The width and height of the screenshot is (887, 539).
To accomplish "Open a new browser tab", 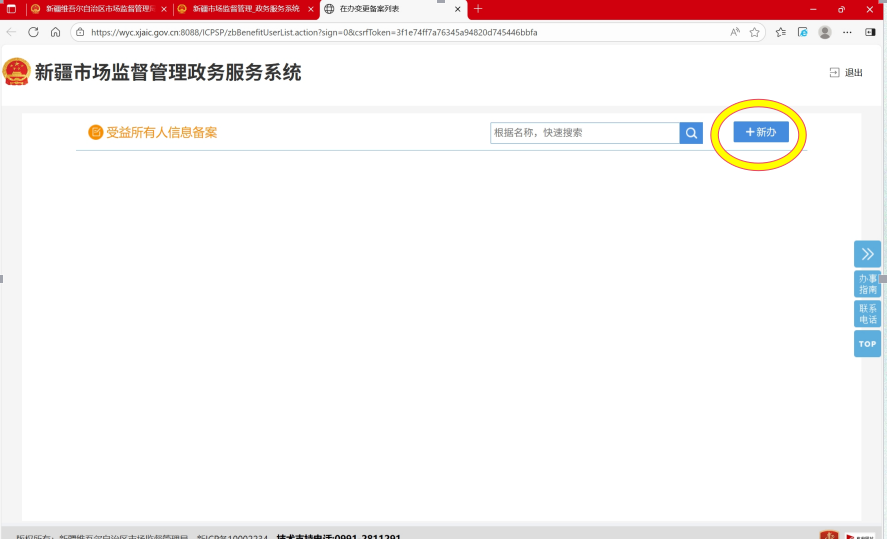I will [x=478, y=9].
